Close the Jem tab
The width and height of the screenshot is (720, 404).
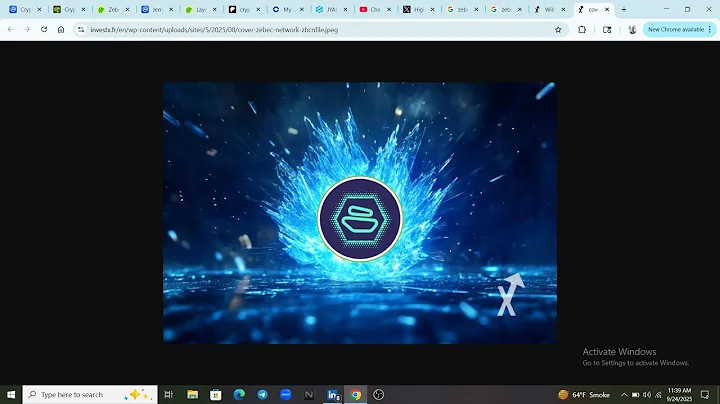[x=171, y=9]
